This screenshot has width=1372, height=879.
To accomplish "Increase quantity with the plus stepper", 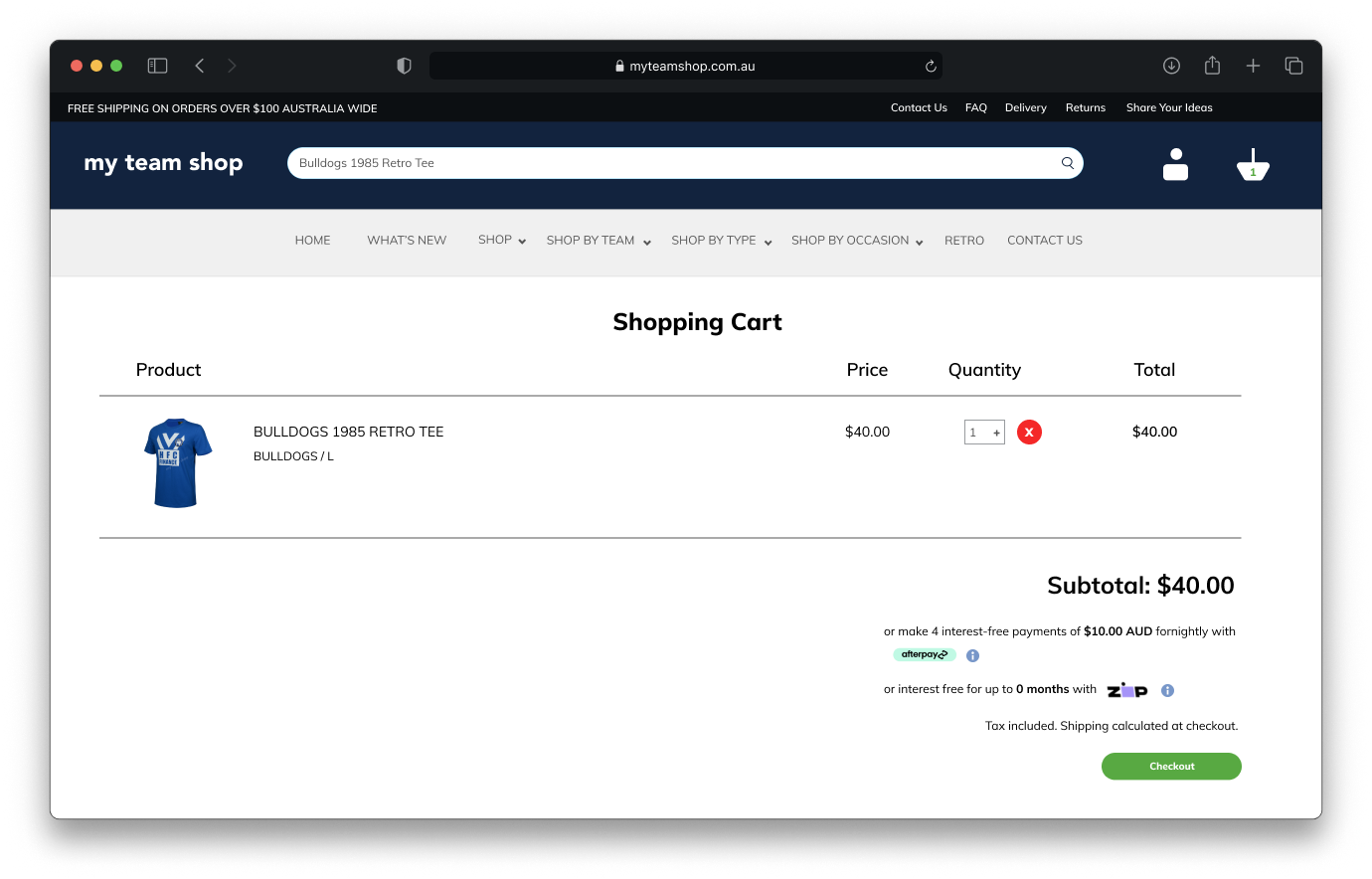I will tap(996, 433).
